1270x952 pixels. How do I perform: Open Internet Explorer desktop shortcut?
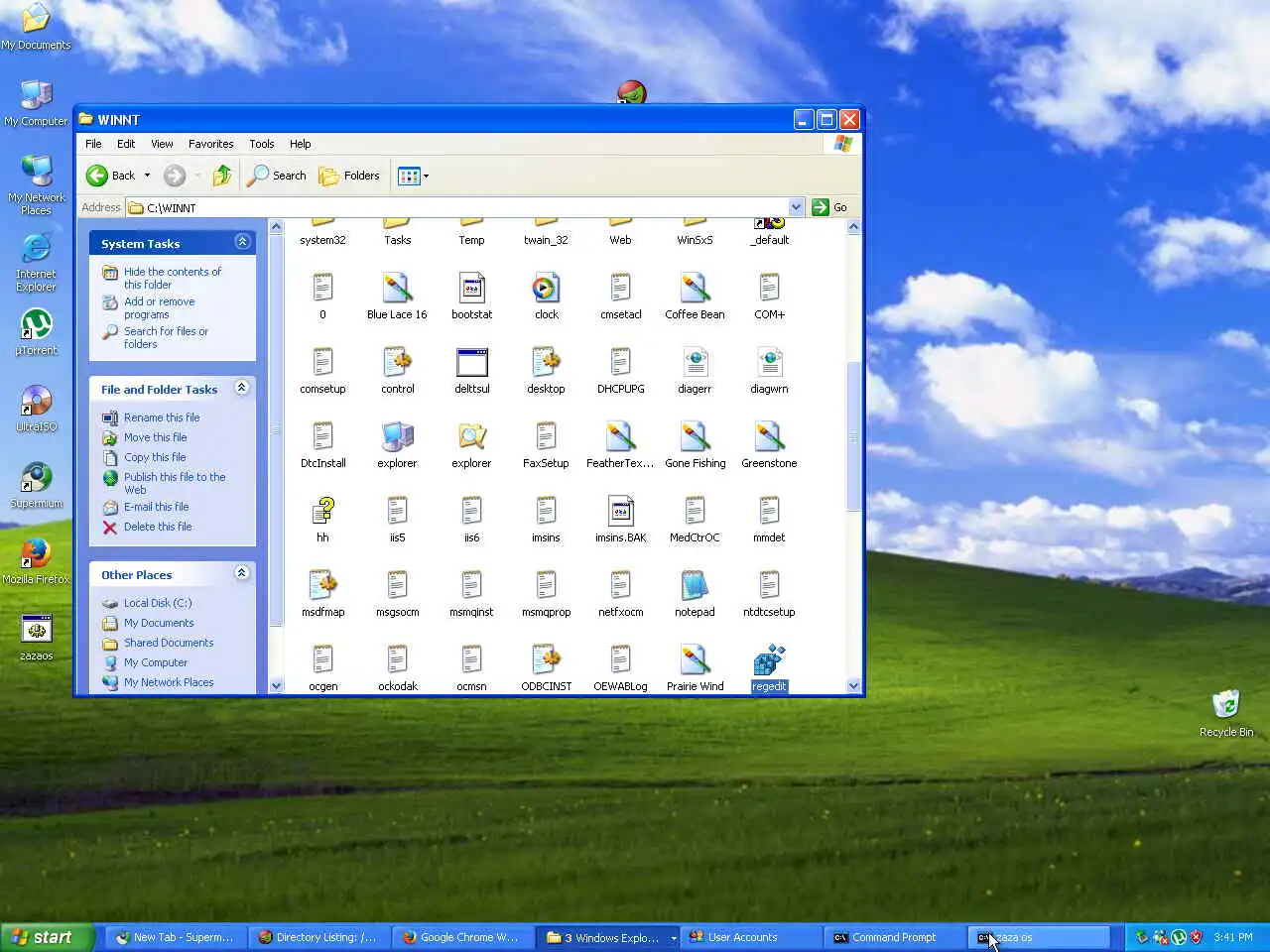coord(36,263)
